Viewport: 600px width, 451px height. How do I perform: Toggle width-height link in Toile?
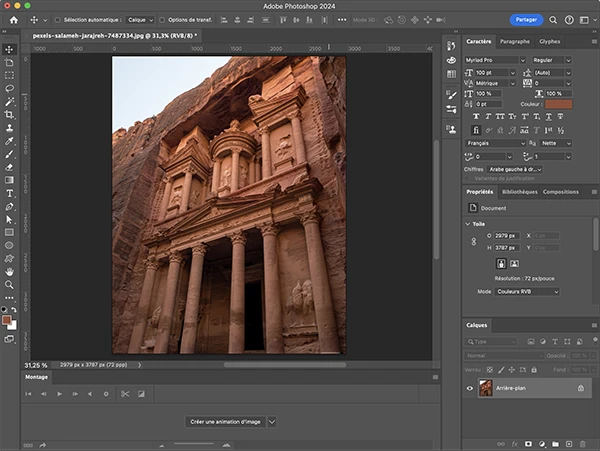click(x=474, y=242)
